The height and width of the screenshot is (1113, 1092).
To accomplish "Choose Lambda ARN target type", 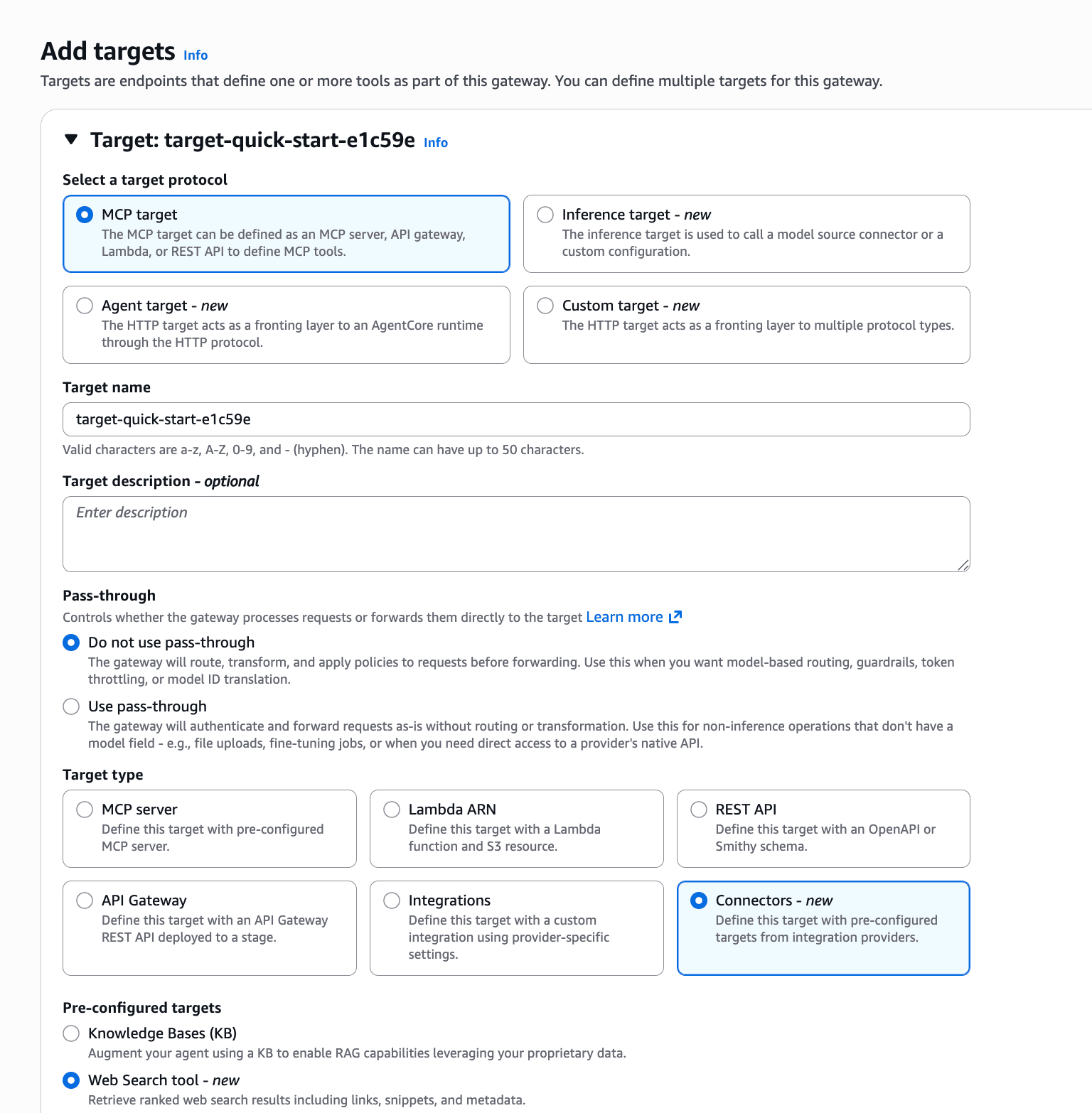I will [517, 829].
